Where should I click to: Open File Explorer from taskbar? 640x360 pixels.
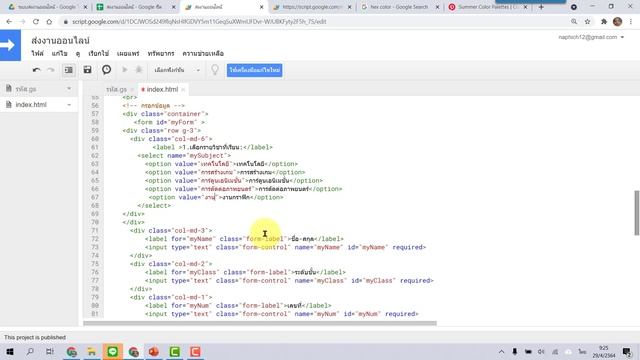[92, 351]
